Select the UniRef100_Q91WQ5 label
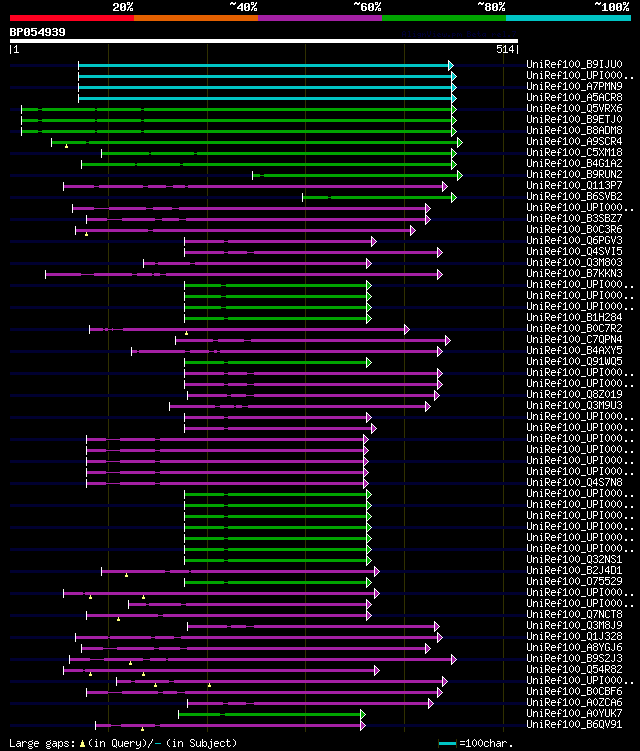This screenshot has width=640, height=751. tap(574, 362)
